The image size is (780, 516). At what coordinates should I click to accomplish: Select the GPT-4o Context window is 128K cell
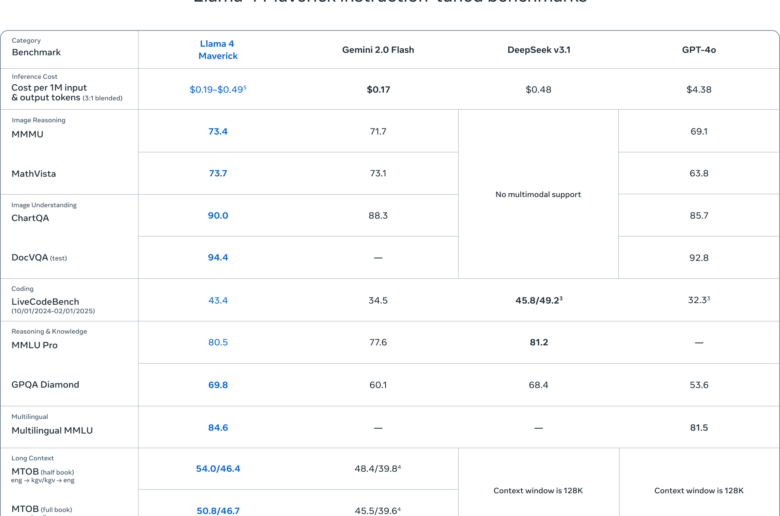[x=698, y=491]
